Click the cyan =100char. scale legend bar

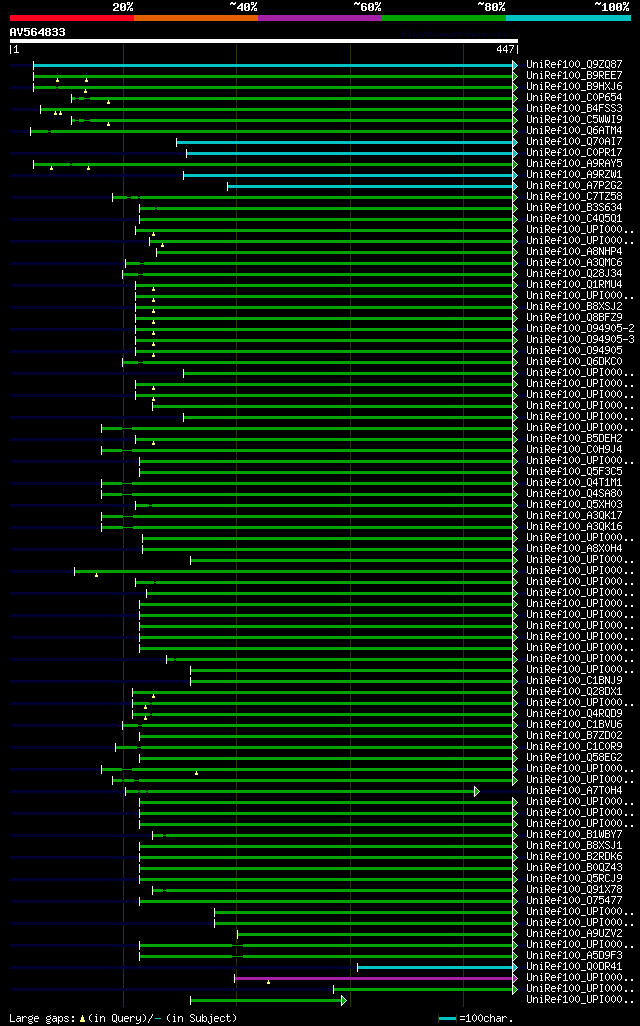pyautogui.click(x=448, y=1019)
